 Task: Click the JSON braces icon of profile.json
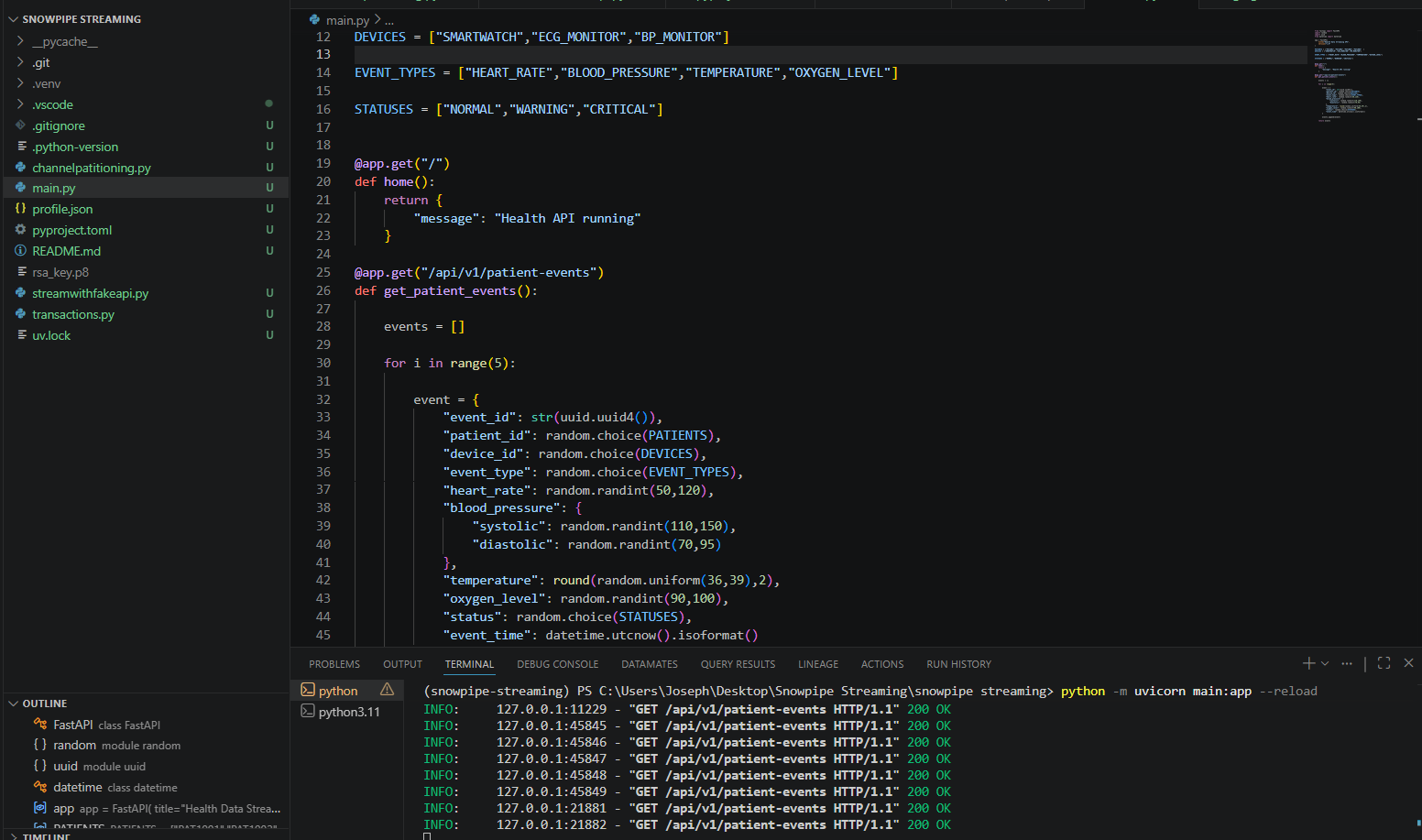point(20,209)
